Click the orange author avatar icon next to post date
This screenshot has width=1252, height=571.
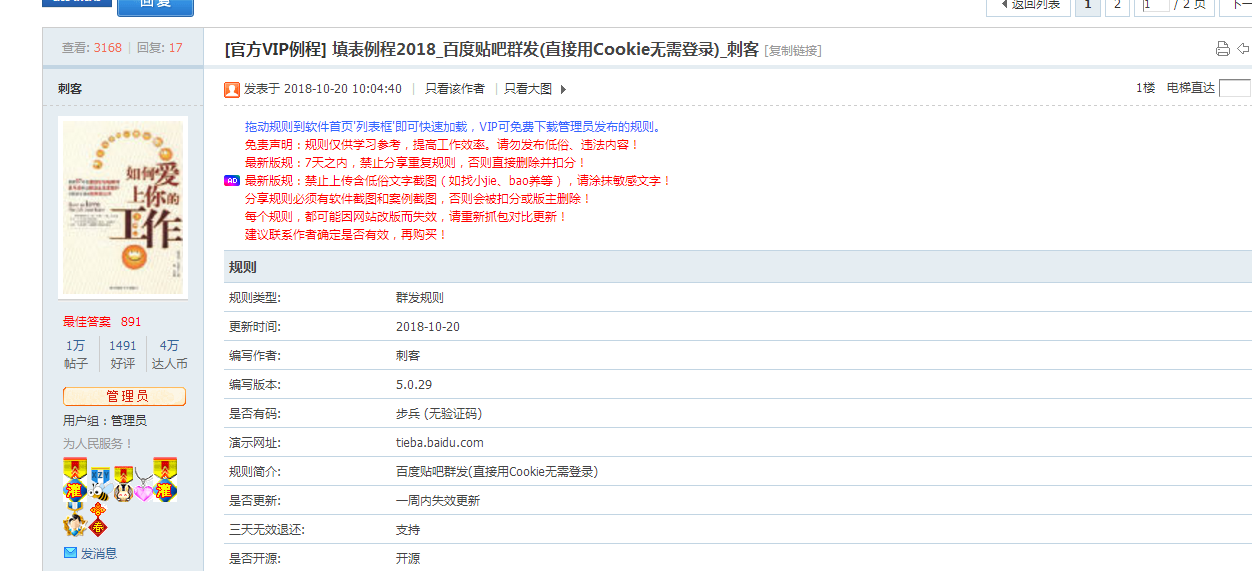(x=232, y=89)
